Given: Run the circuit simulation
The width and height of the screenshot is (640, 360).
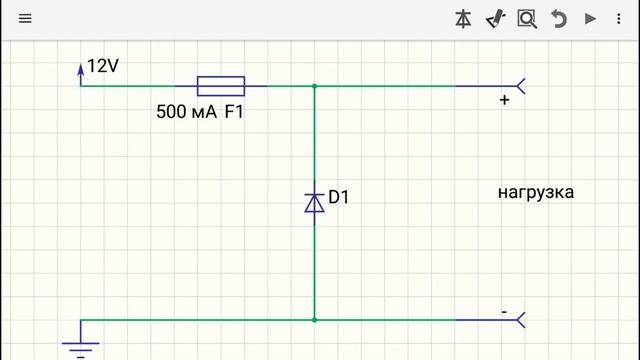Looking at the screenshot, I should pos(590,19).
